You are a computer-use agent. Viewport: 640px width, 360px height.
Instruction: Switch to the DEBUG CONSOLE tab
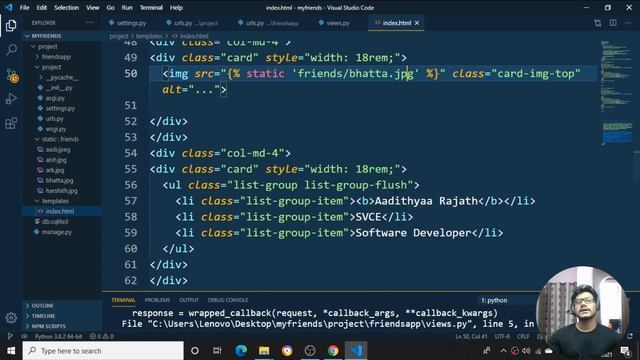[x=228, y=300]
